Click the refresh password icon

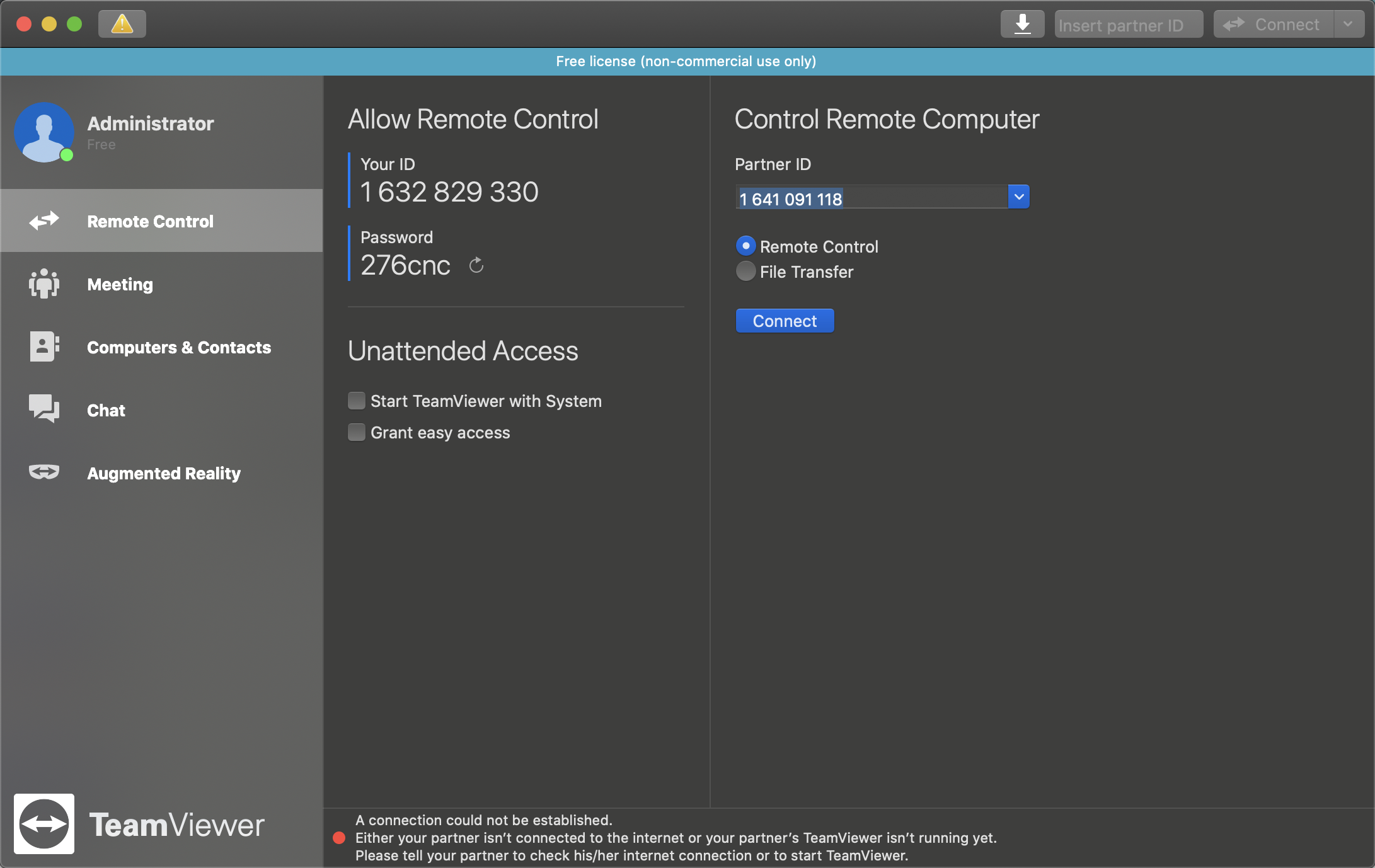[476, 265]
